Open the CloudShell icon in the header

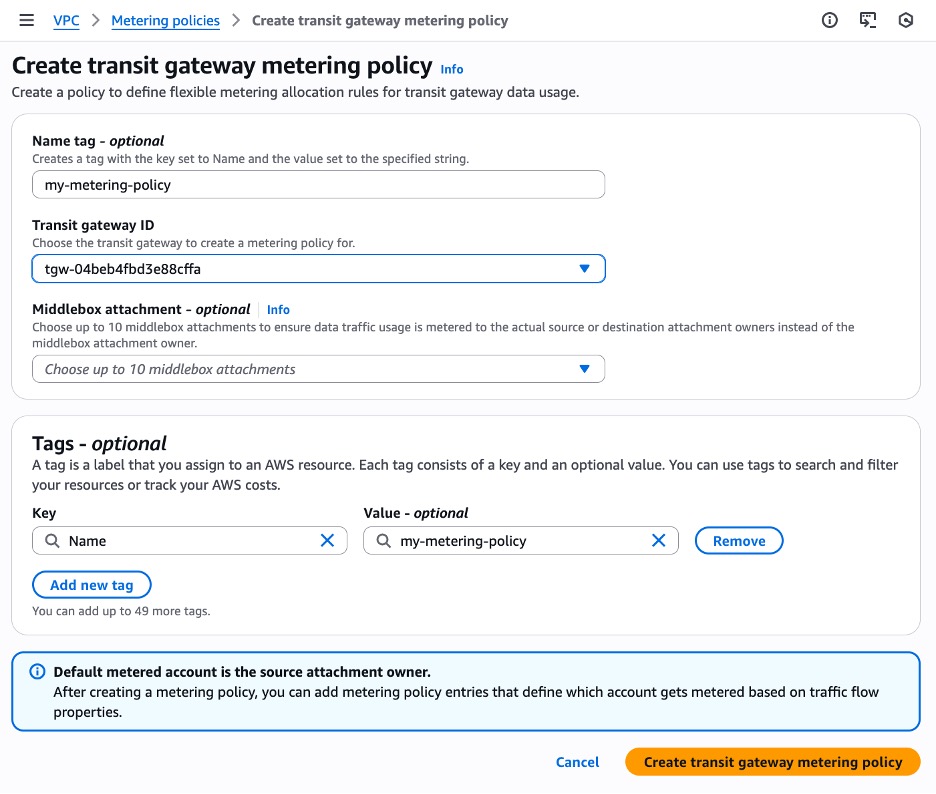(x=868, y=20)
